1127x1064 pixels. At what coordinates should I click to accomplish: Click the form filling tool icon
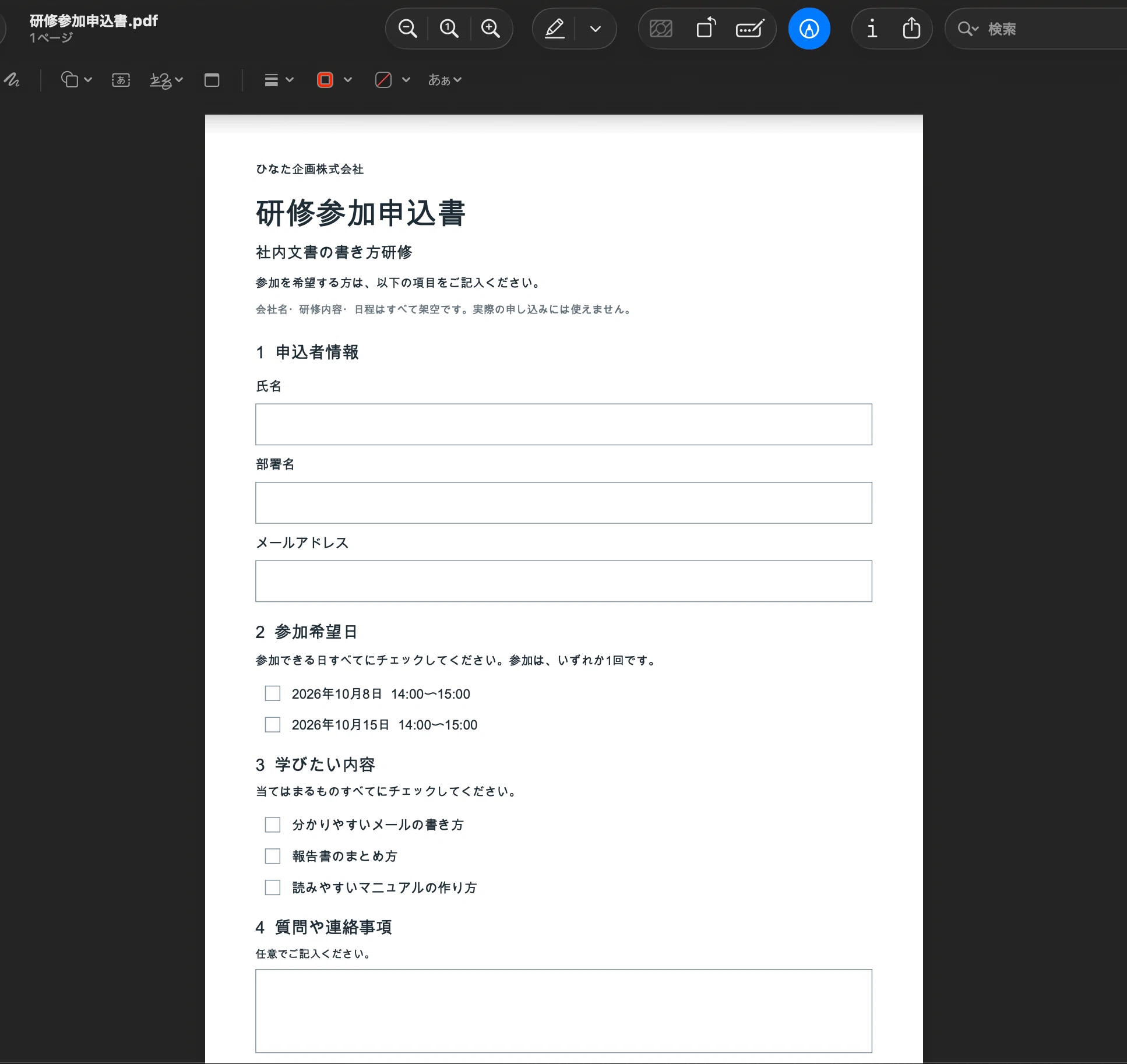click(750, 29)
